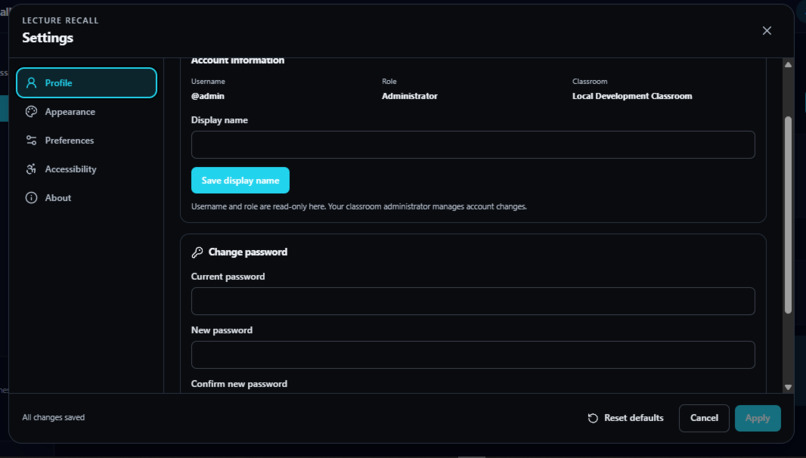Screen dimensions: 806x458
Task: Click the scrollbar up arrow
Action: tap(788, 65)
